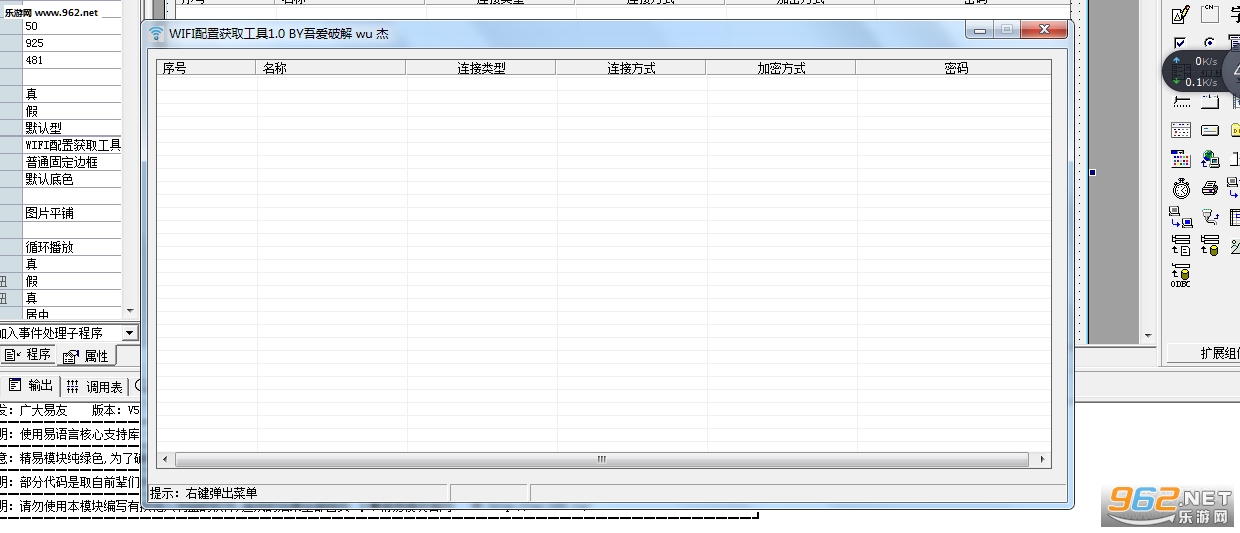Viewport: 1240px width, 533px height.
Task: Sort by 序号 column header
Action: (x=207, y=68)
